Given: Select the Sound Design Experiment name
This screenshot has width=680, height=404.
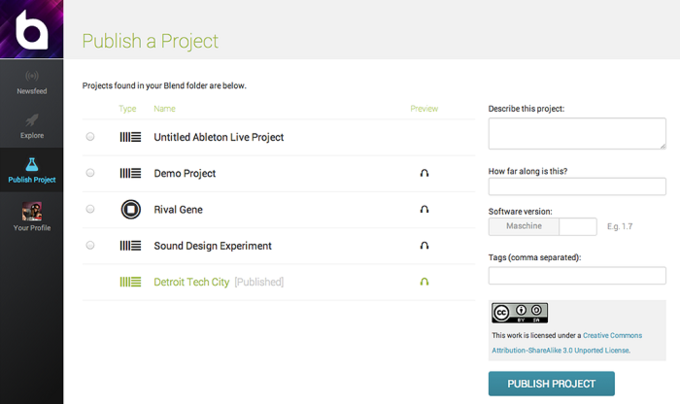Looking at the screenshot, I should 212,246.
